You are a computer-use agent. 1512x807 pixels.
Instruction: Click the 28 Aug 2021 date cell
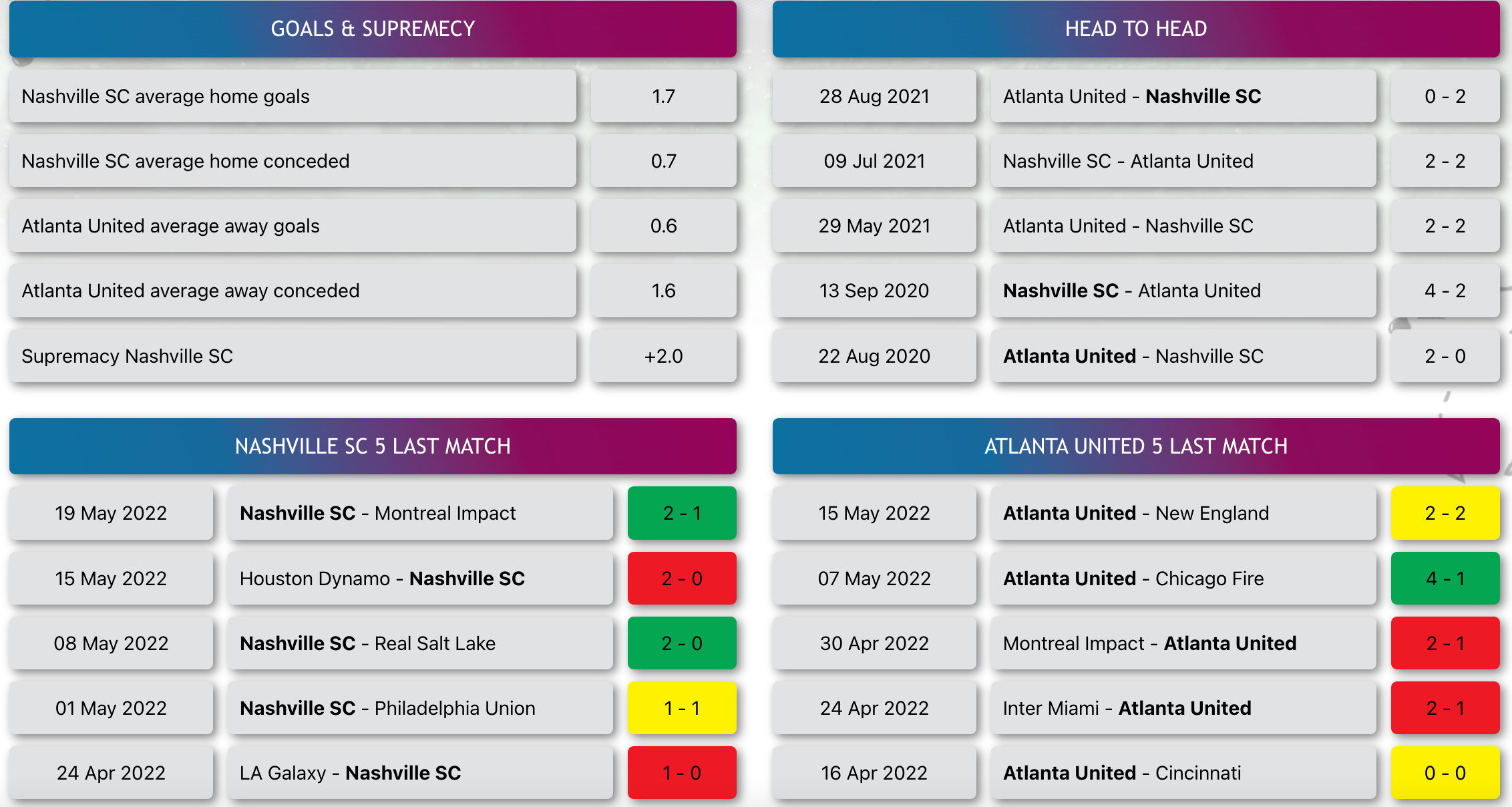(874, 96)
